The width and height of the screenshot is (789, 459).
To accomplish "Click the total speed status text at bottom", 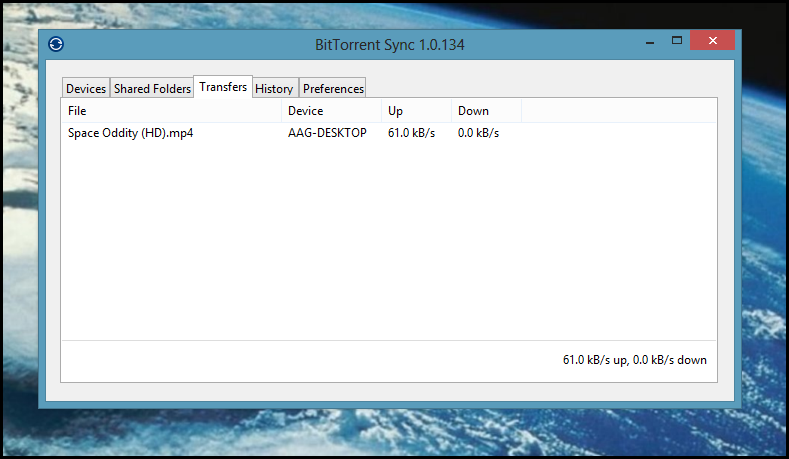I will point(635,360).
